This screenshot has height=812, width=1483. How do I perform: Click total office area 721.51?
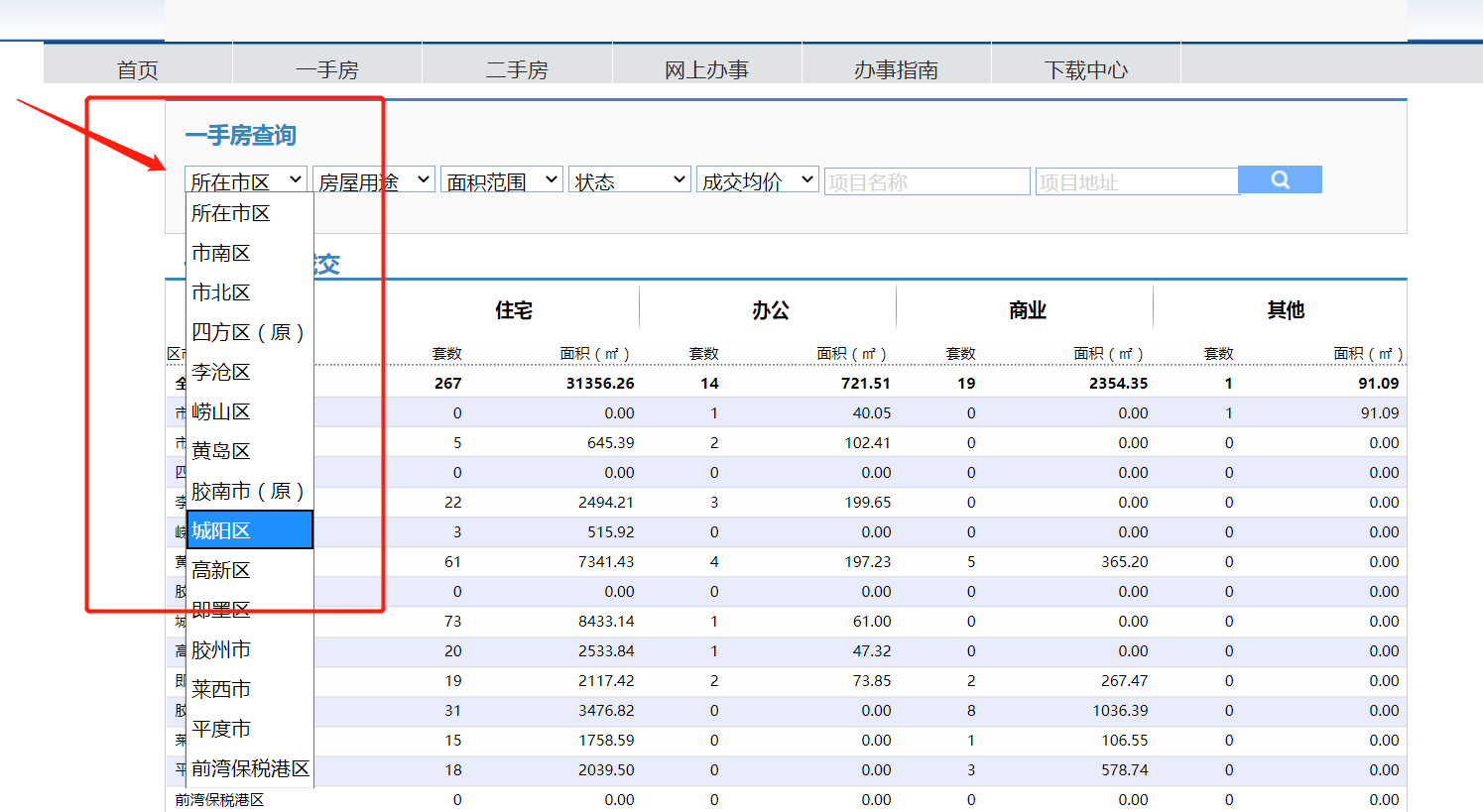point(866,383)
